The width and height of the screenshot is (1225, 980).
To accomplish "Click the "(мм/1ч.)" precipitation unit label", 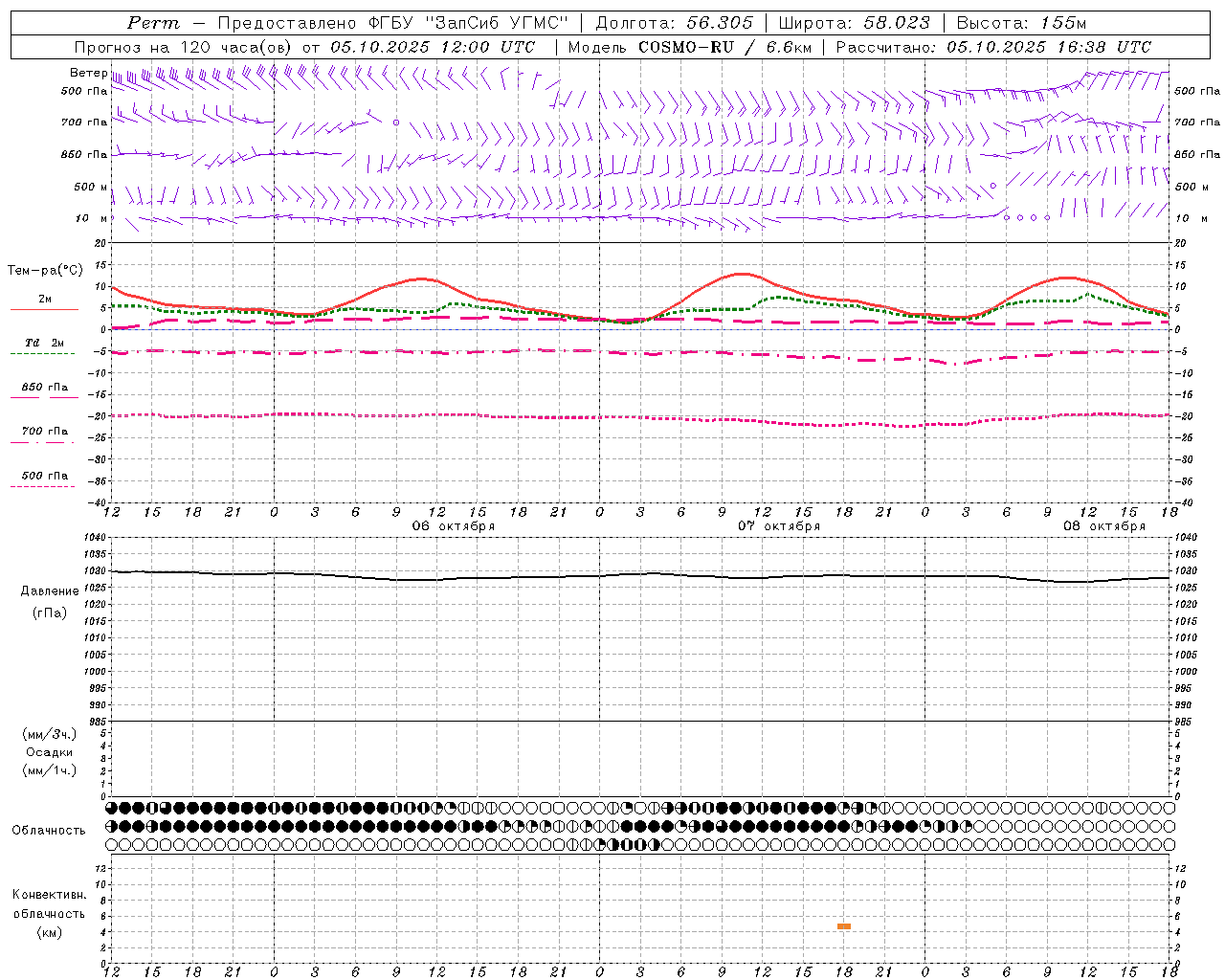I will point(50,770).
